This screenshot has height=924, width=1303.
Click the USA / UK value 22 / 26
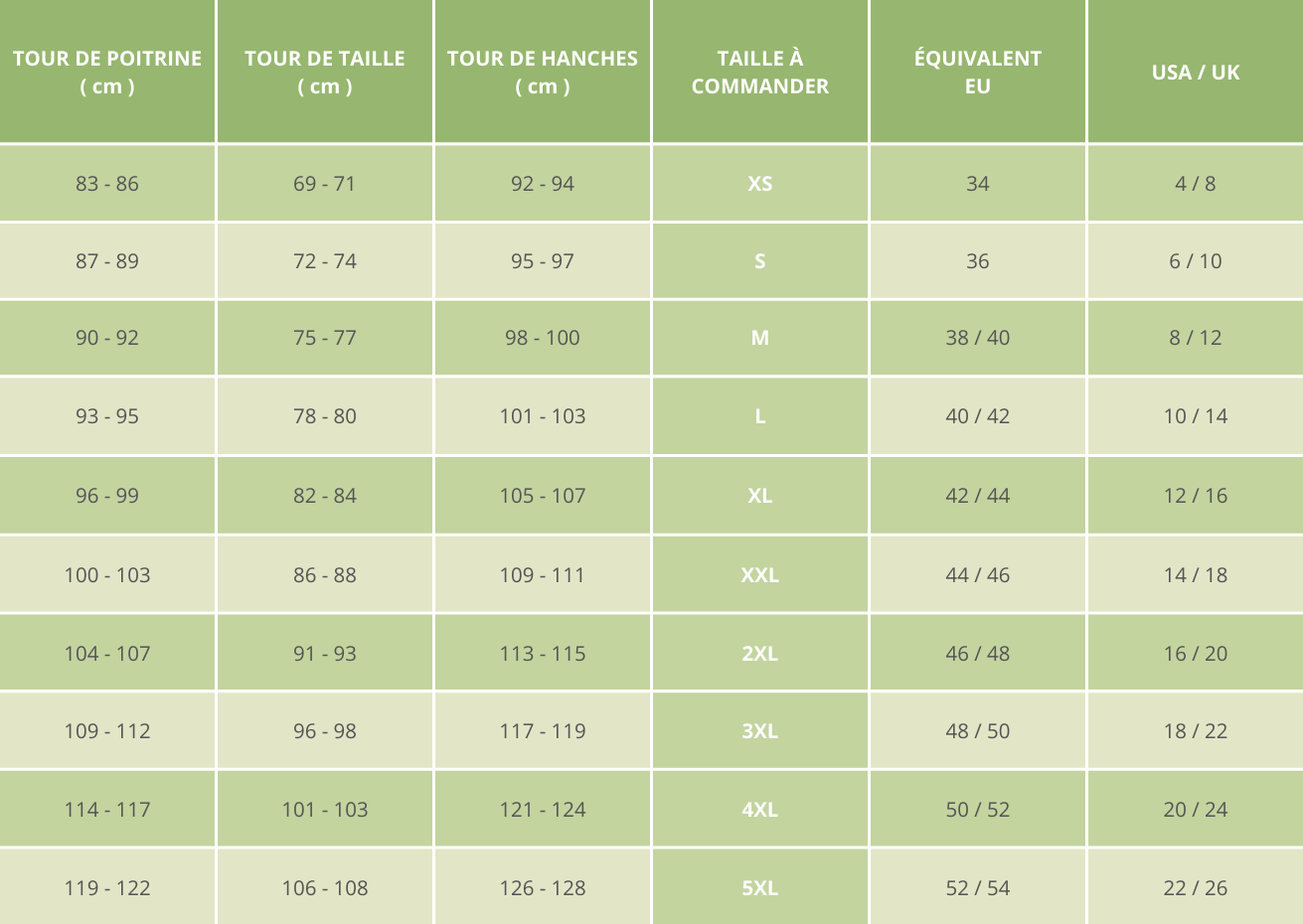point(1196,888)
